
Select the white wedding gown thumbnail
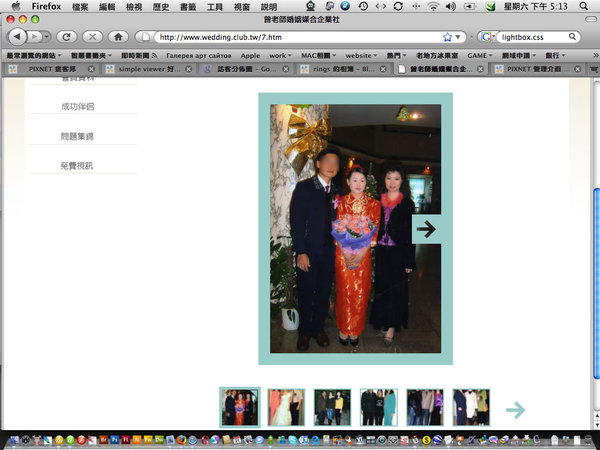pos(286,407)
